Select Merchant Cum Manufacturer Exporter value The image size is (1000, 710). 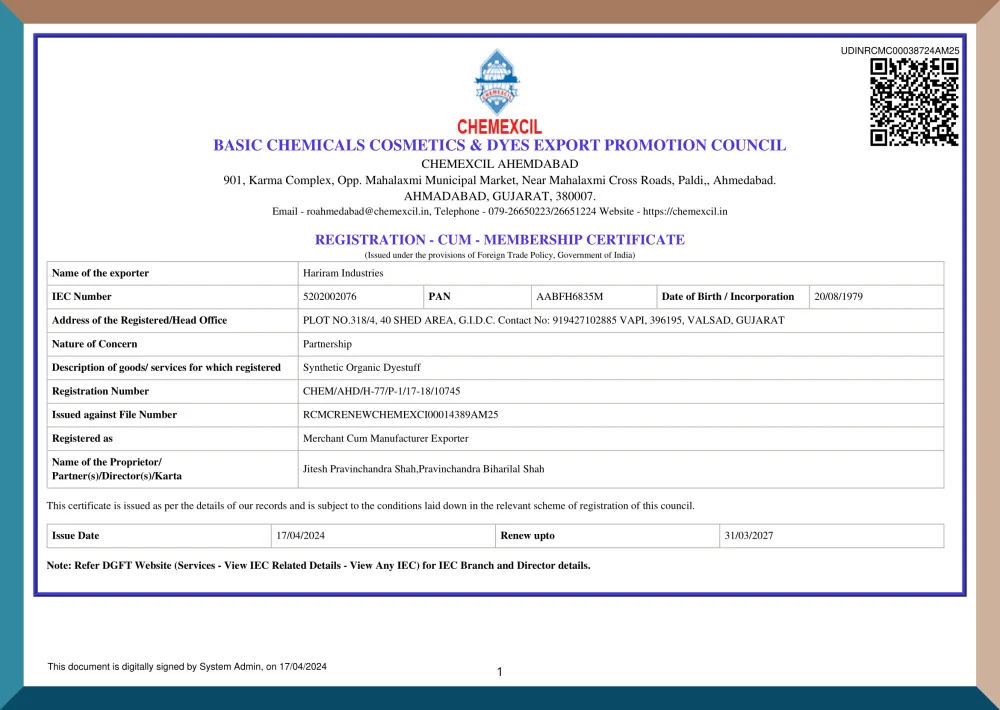[386, 438]
